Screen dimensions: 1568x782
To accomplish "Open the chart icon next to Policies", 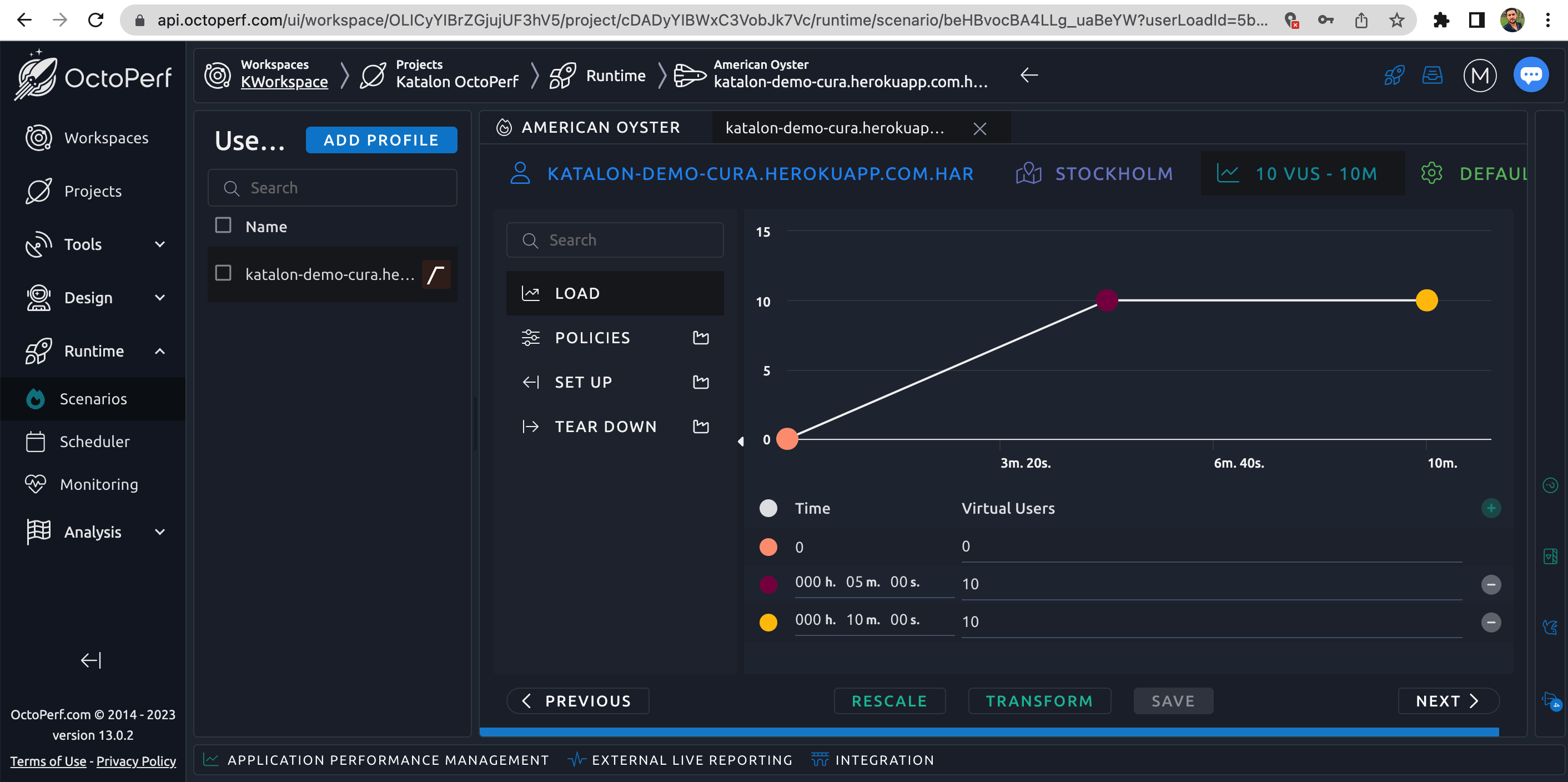I will point(701,338).
